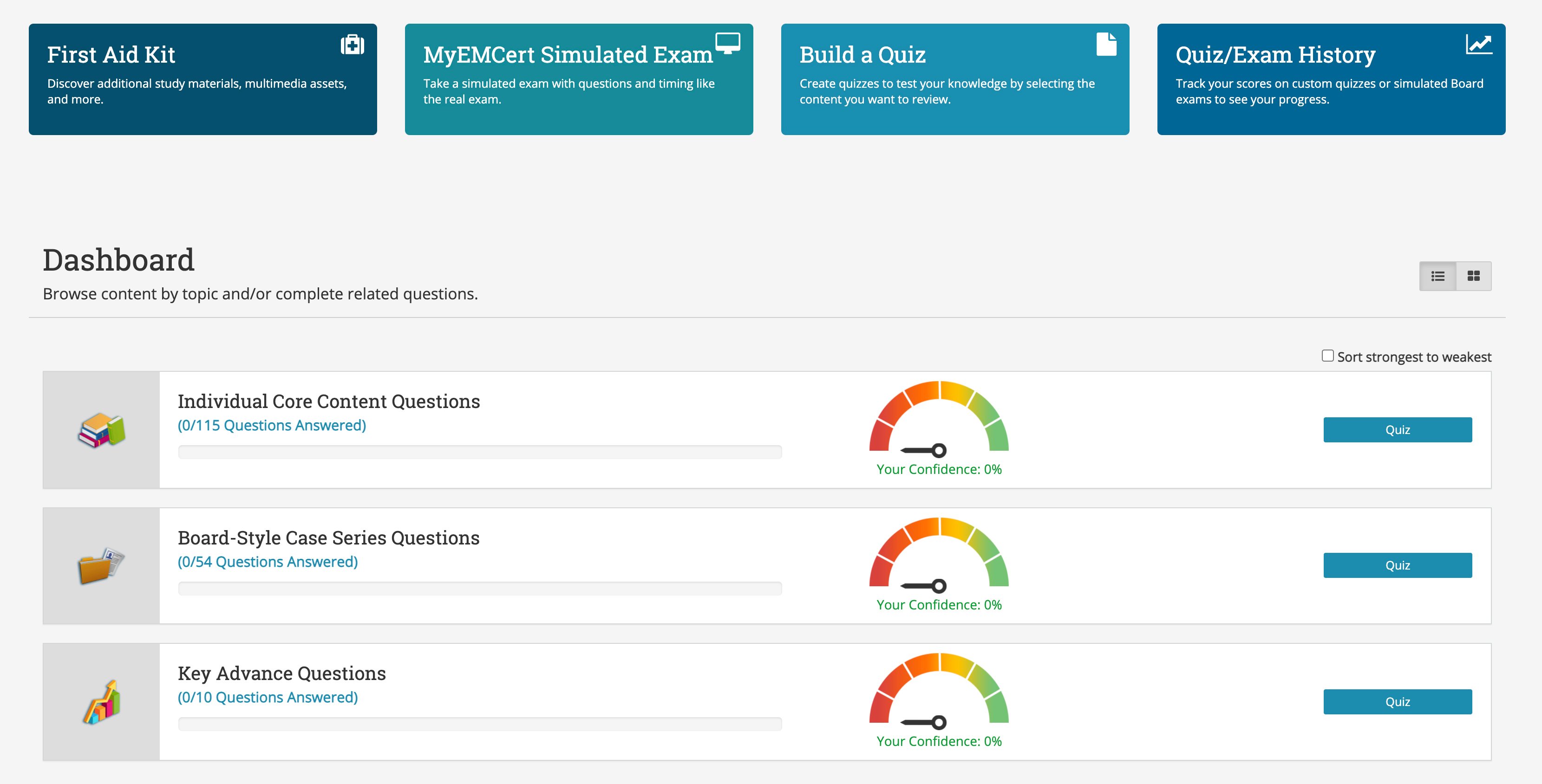1542x784 pixels.
Task: Open the 0/10 Questions Answered link
Action: click(267, 697)
